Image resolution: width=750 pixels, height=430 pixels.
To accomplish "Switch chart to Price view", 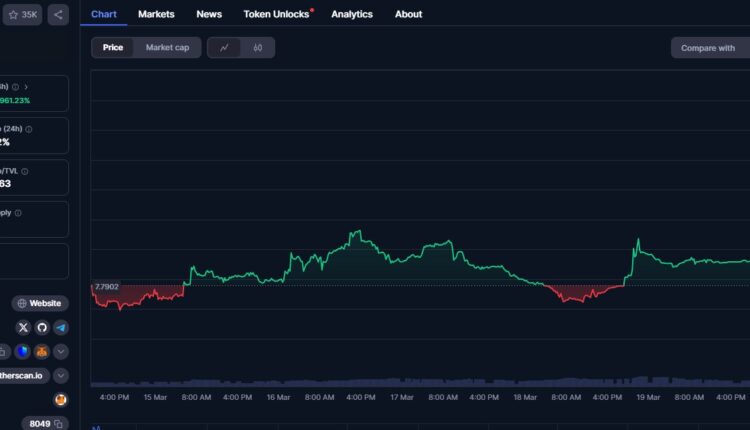I will pyautogui.click(x=113, y=48).
